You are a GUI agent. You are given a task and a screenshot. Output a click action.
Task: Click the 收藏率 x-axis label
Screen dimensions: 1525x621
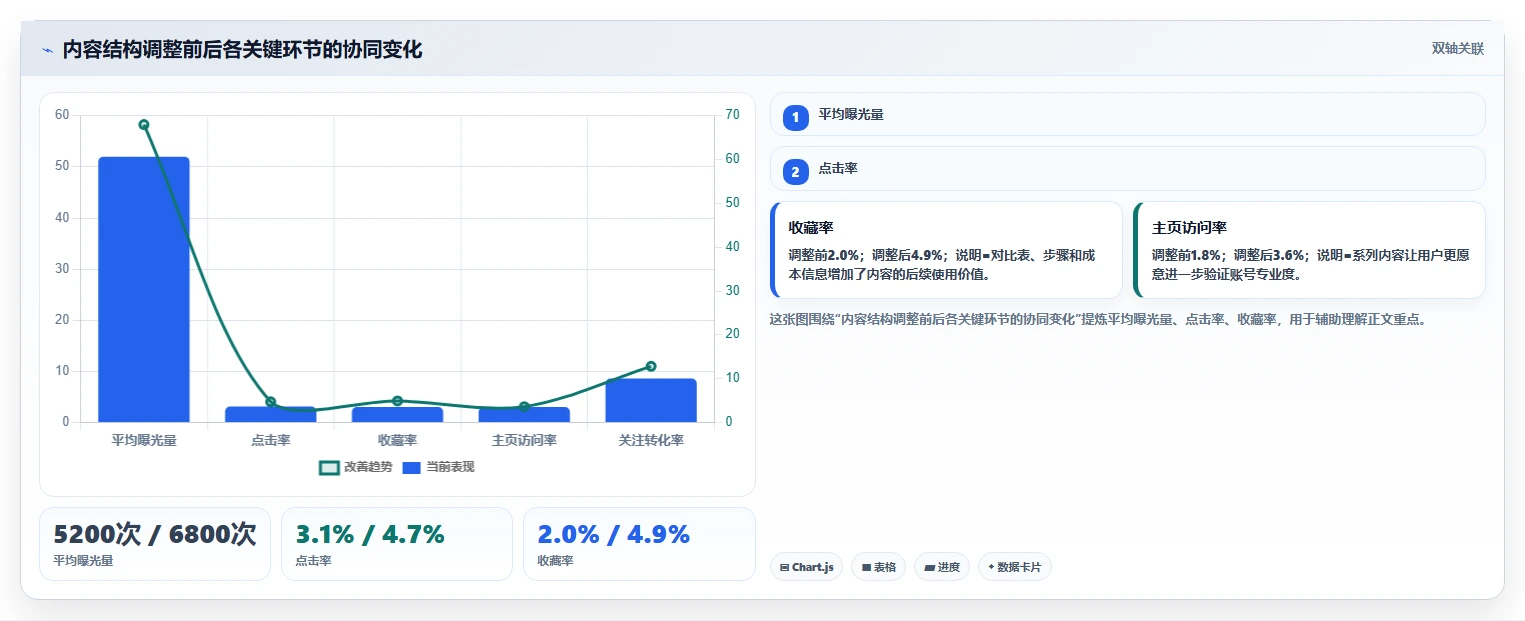click(397, 441)
